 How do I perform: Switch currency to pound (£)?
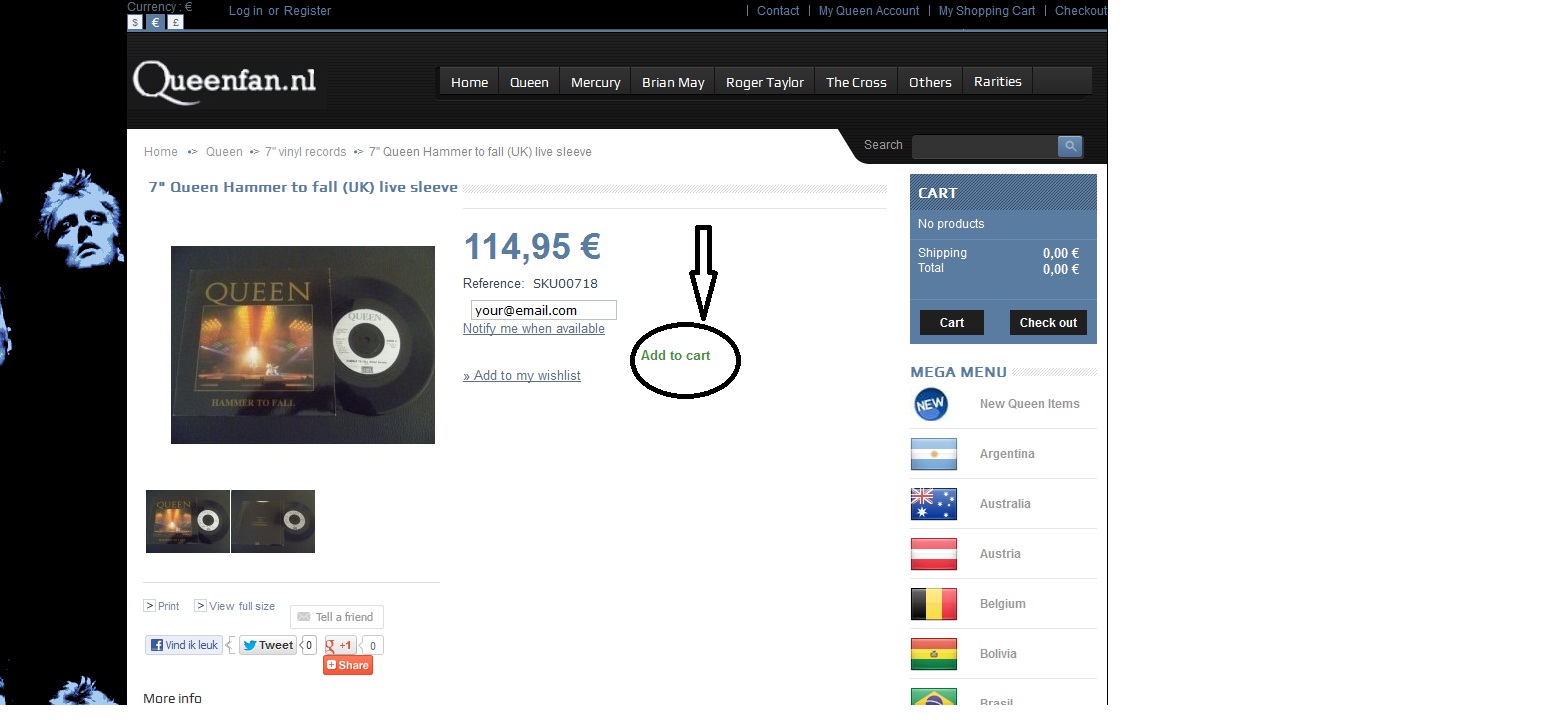pyautogui.click(x=176, y=22)
